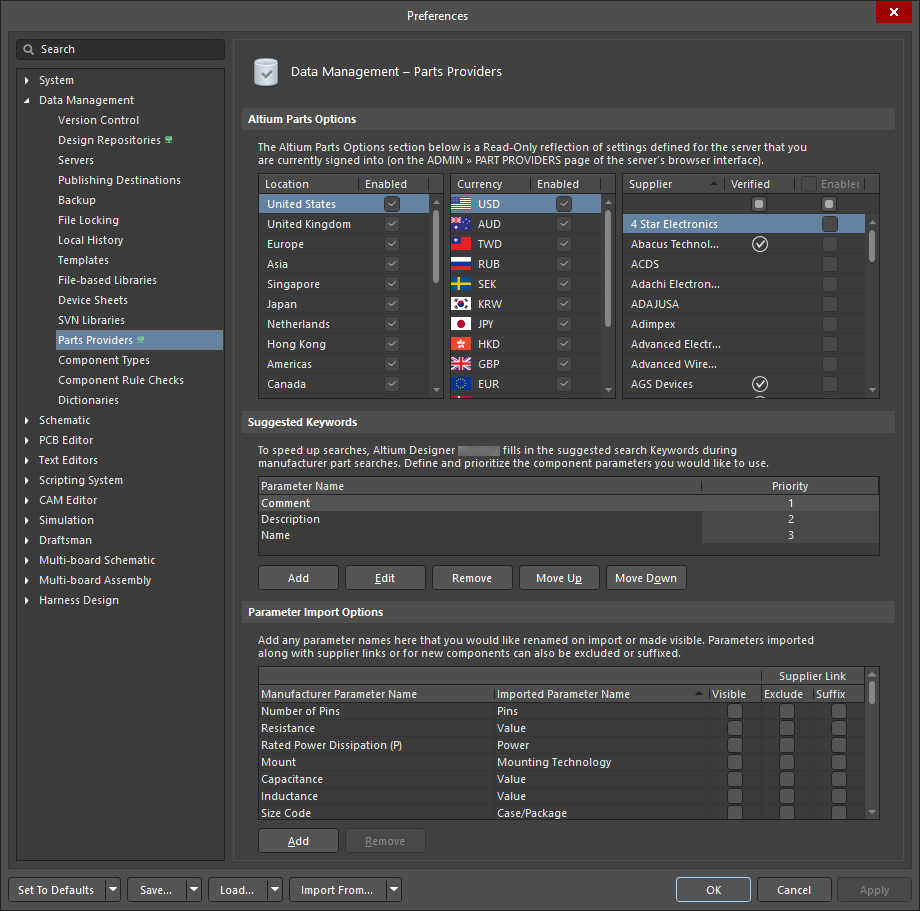The width and height of the screenshot is (920, 911).
Task: Click verified checkmark icon for AGS Devices
Action: tap(760, 384)
